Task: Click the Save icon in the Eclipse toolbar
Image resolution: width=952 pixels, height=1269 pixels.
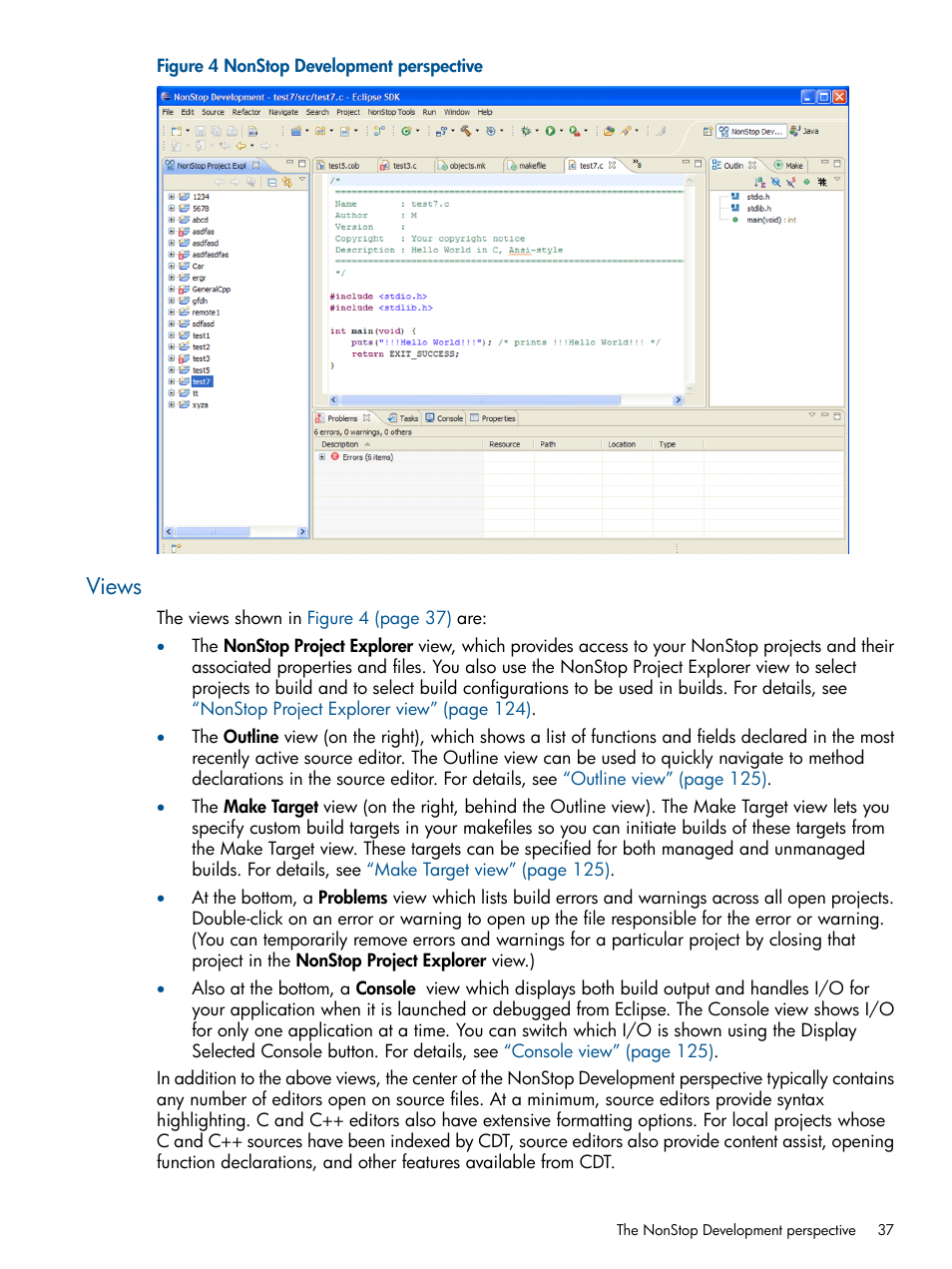Action: [200, 131]
